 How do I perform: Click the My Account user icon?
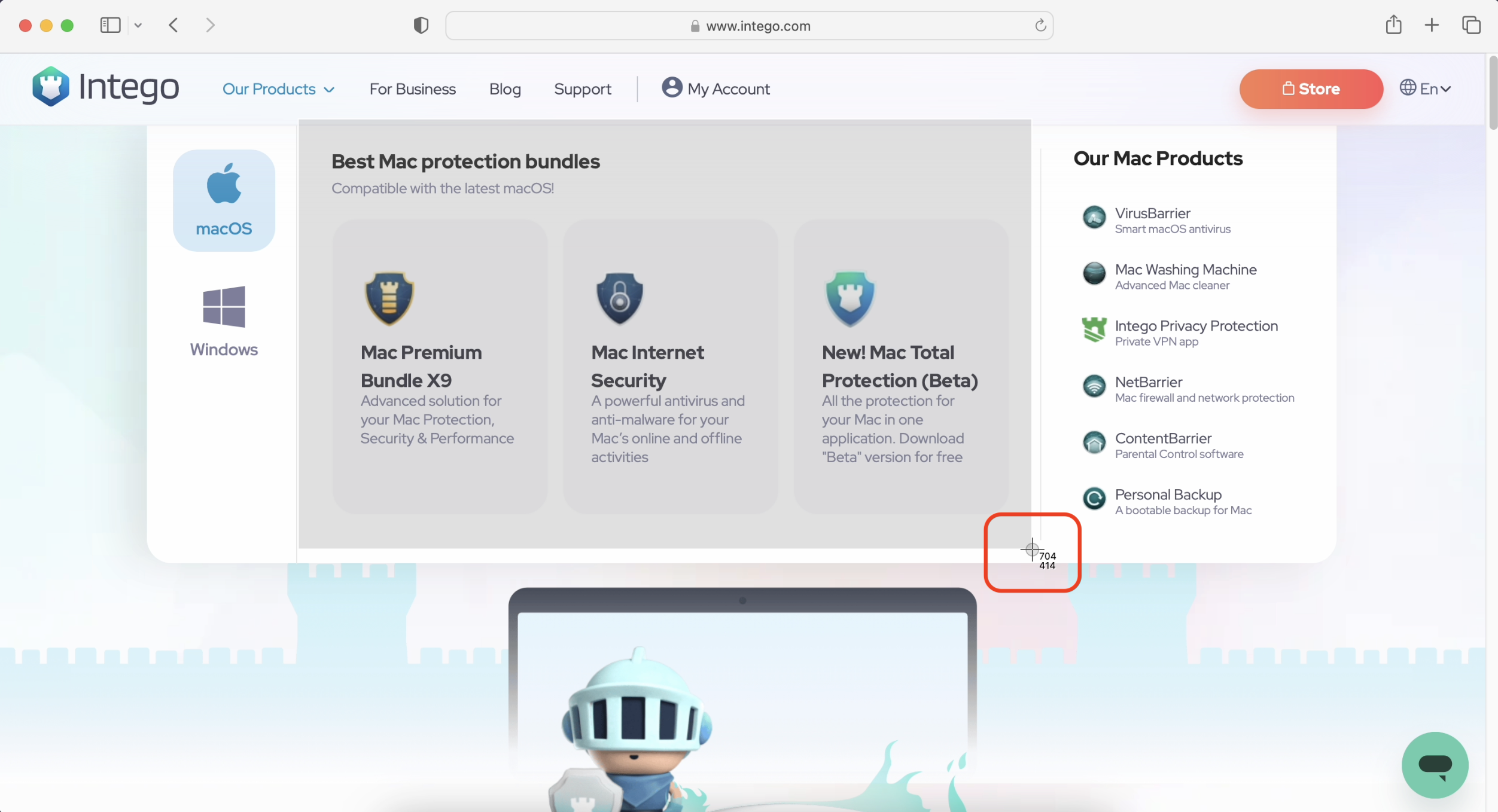[x=672, y=87]
